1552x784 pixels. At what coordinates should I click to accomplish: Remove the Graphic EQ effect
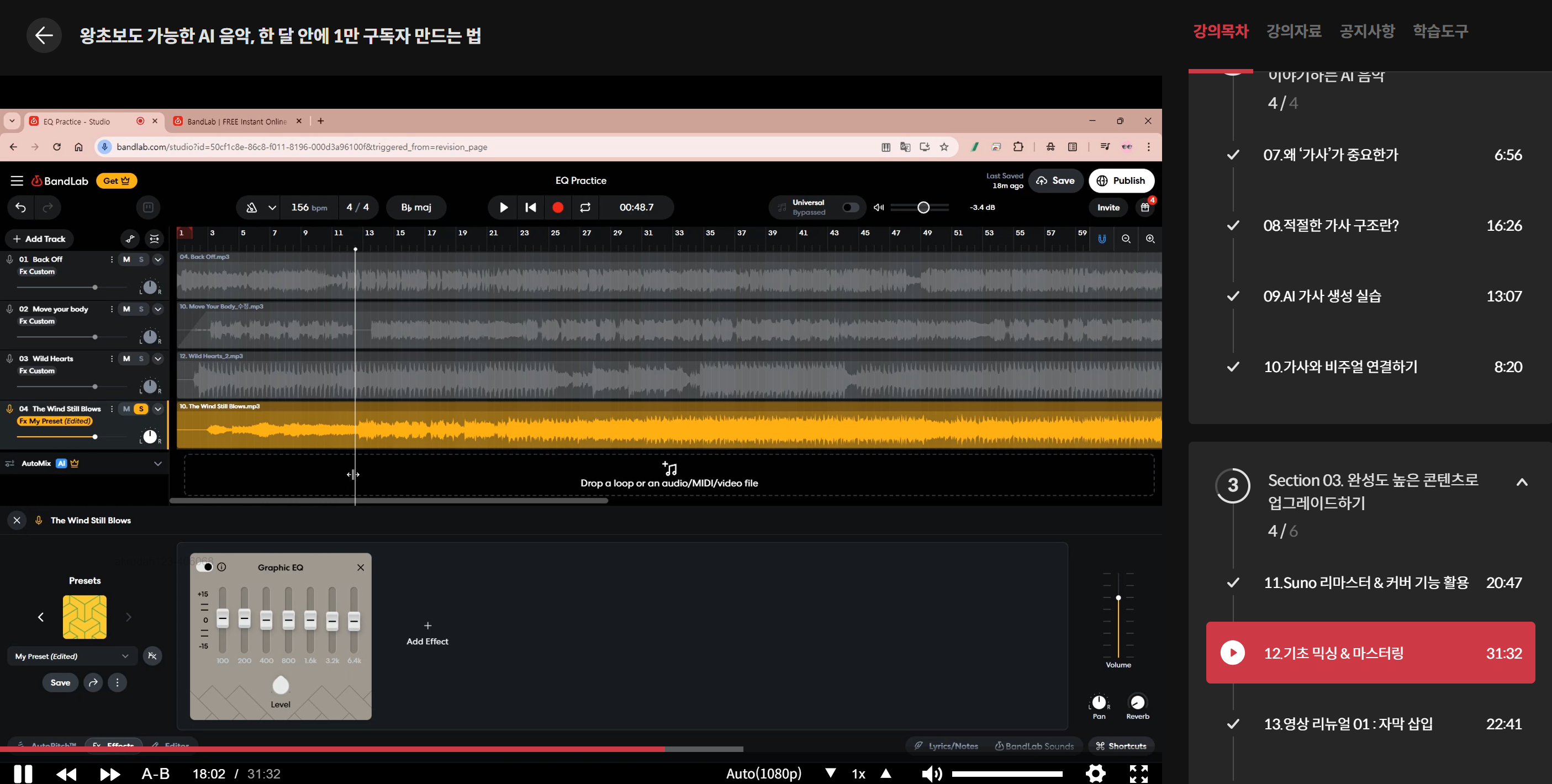[360, 567]
